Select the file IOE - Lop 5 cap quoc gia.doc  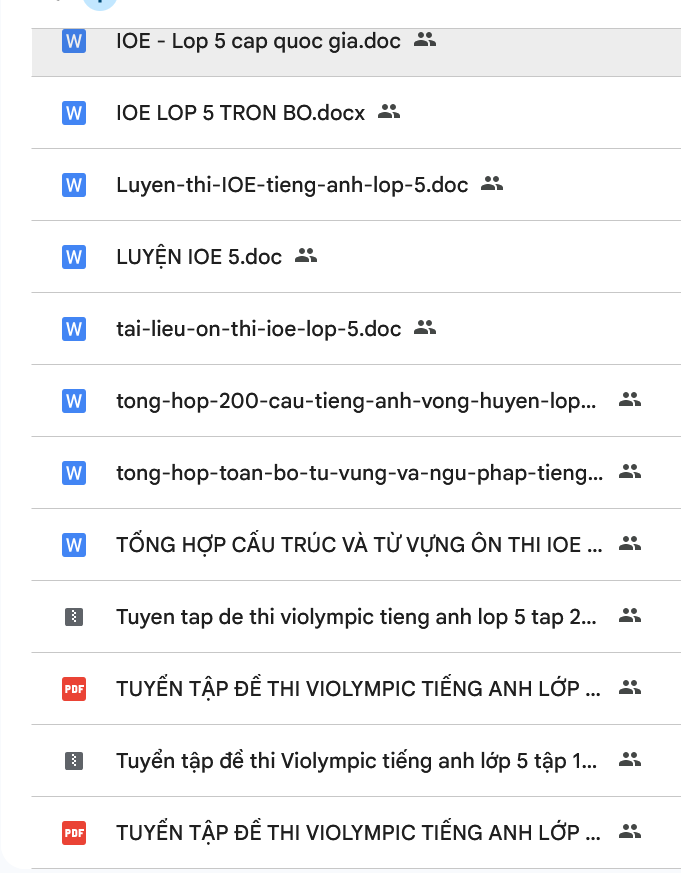click(x=258, y=42)
